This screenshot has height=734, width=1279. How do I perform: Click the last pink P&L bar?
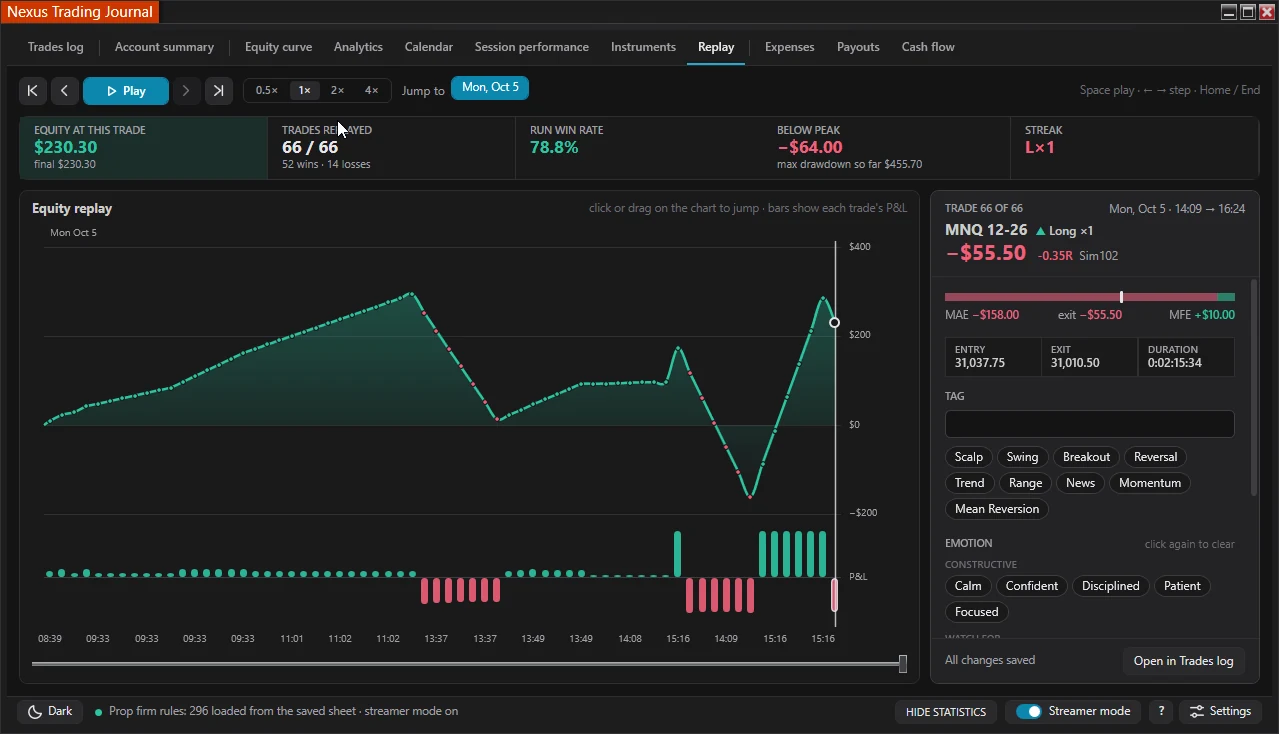[x=835, y=595]
